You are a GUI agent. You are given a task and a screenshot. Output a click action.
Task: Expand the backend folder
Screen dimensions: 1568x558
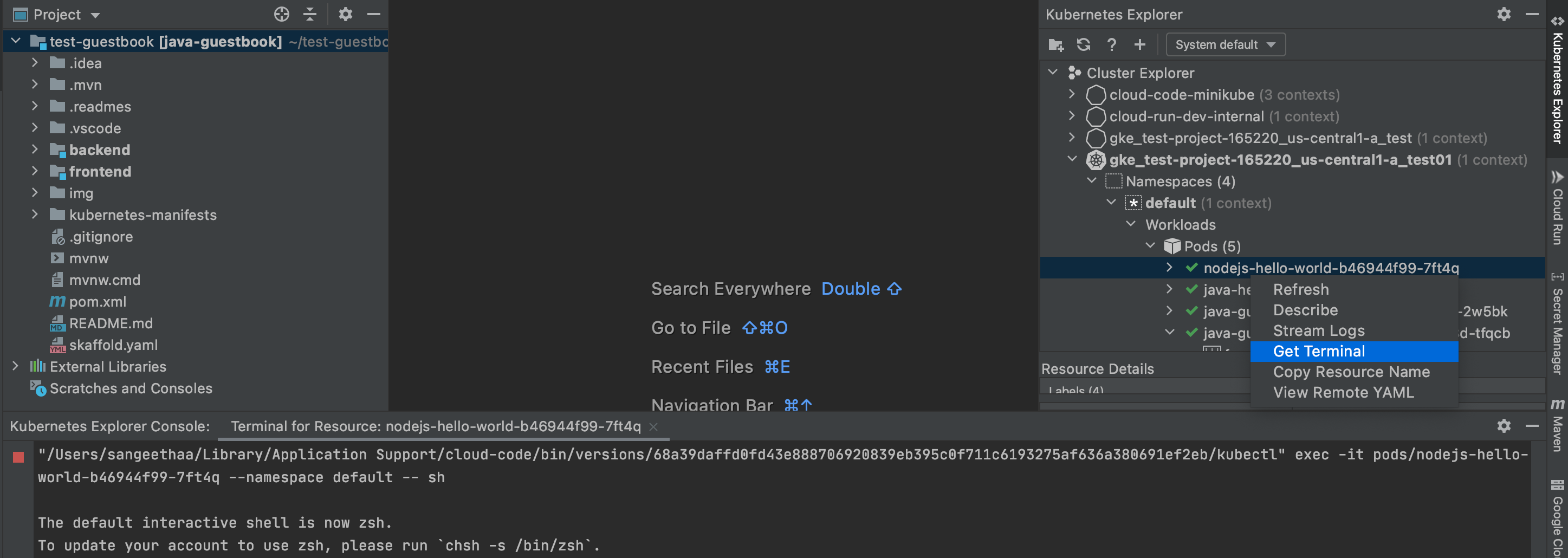(x=35, y=150)
